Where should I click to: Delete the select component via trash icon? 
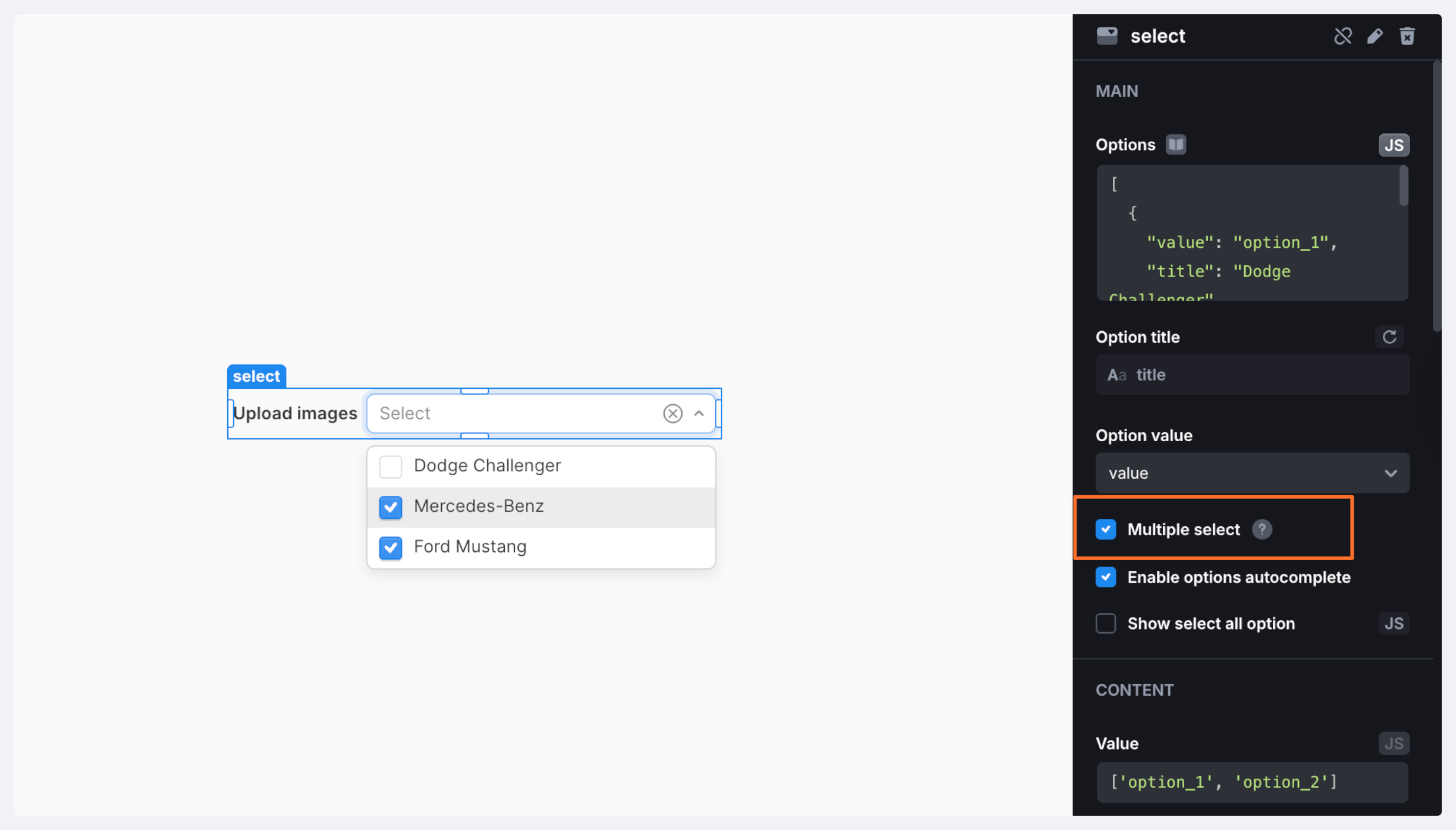pyautogui.click(x=1407, y=36)
